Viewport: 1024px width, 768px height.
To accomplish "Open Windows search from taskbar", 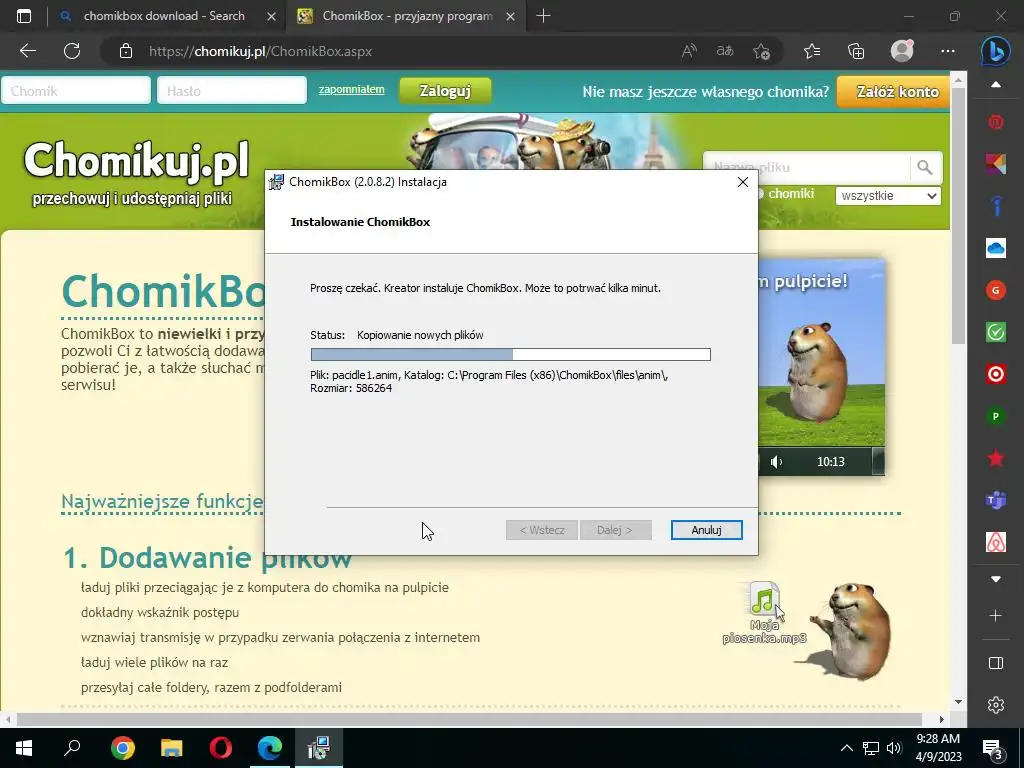I will click(x=72, y=748).
